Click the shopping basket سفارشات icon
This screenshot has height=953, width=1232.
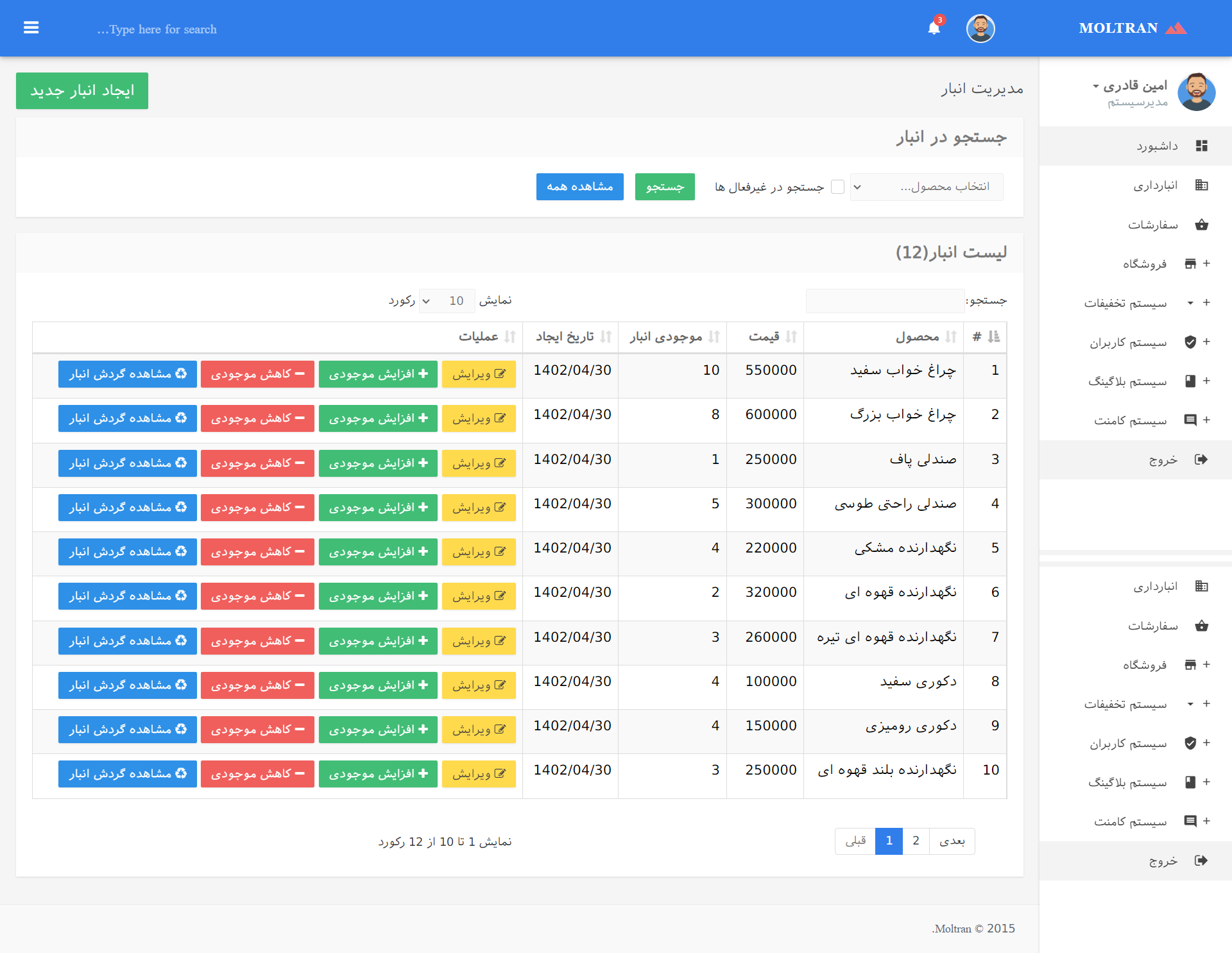pos(1201,225)
